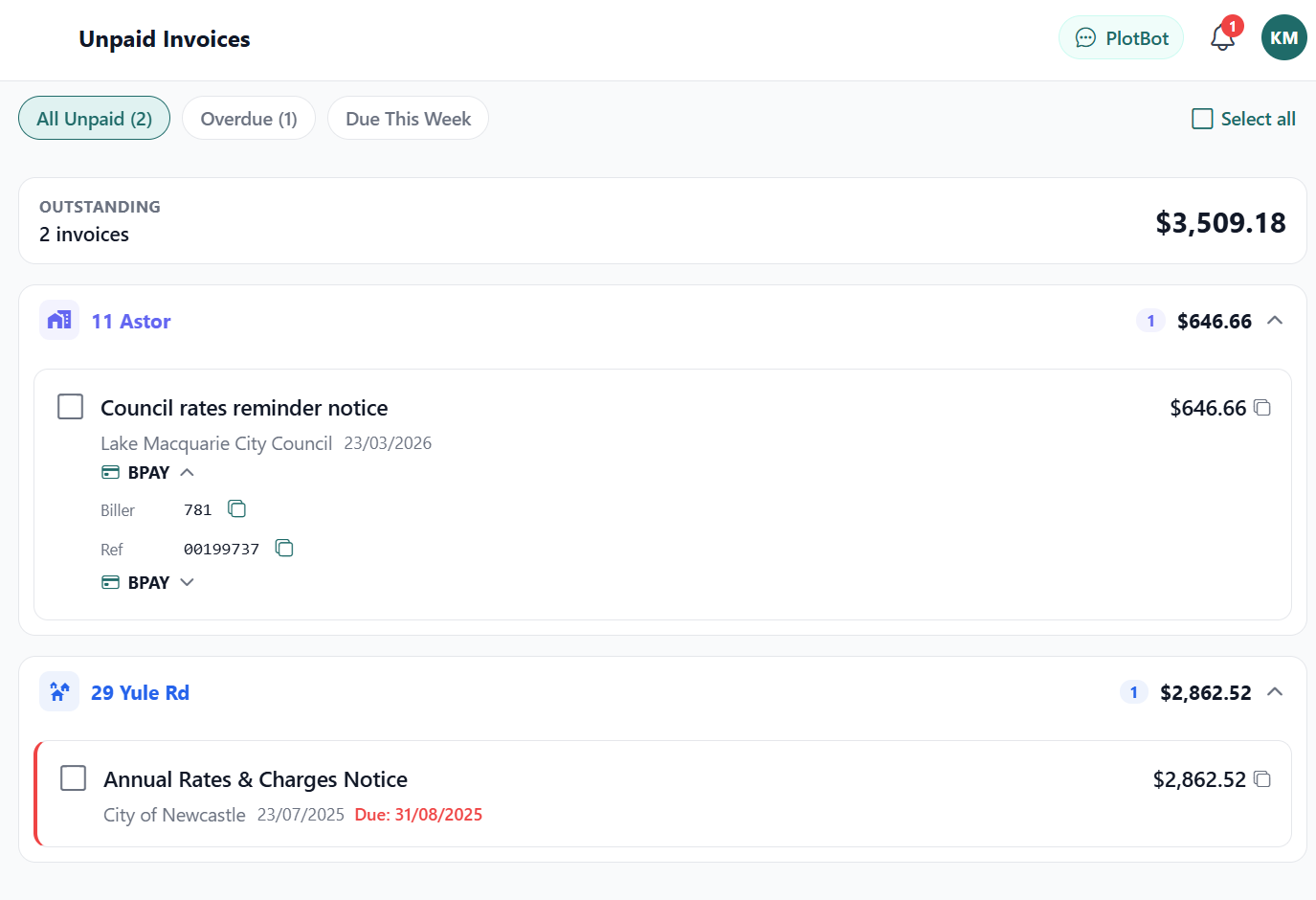
Task: Switch to Overdue (1) tab
Action: 249,119
